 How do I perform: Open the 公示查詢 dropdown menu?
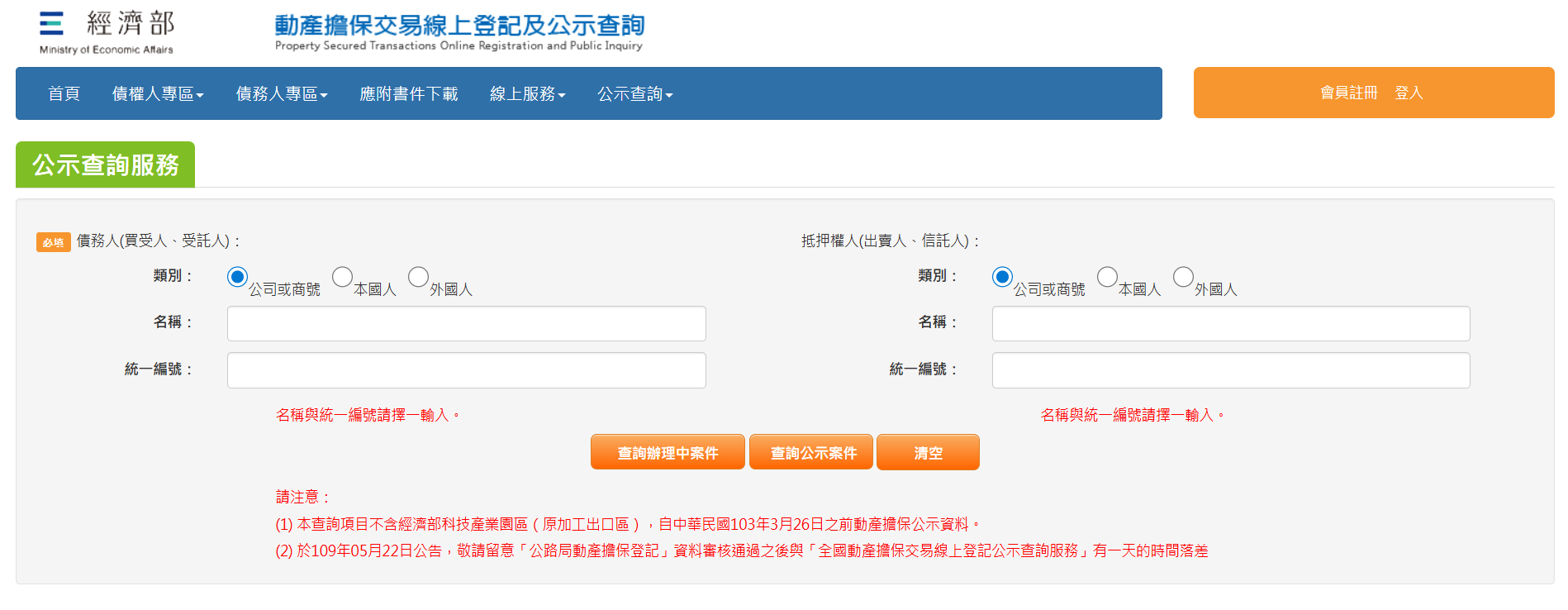(x=634, y=94)
